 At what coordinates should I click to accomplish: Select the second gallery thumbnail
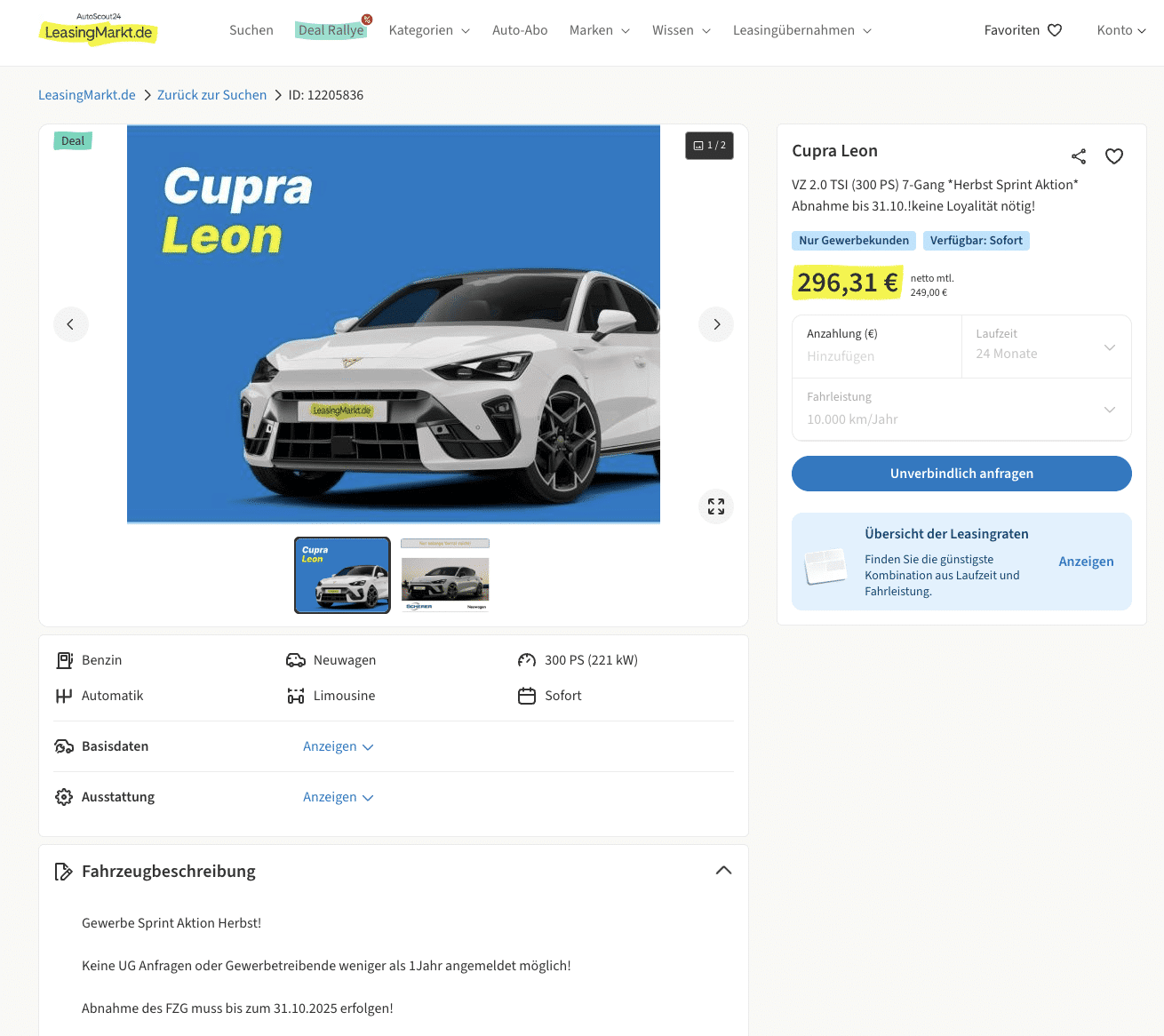coord(445,575)
